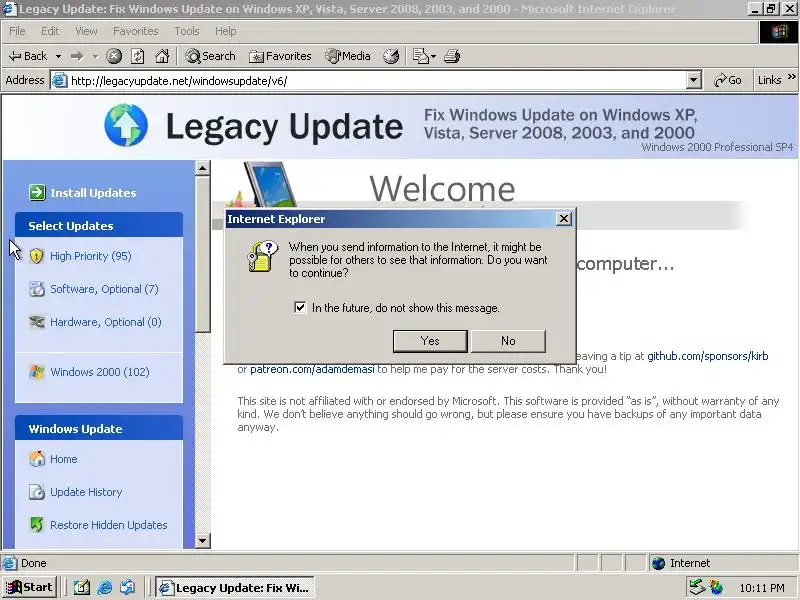The width and height of the screenshot is (800, 600).
Task: Open the Search toolbar button
Action: click(211, 56)
